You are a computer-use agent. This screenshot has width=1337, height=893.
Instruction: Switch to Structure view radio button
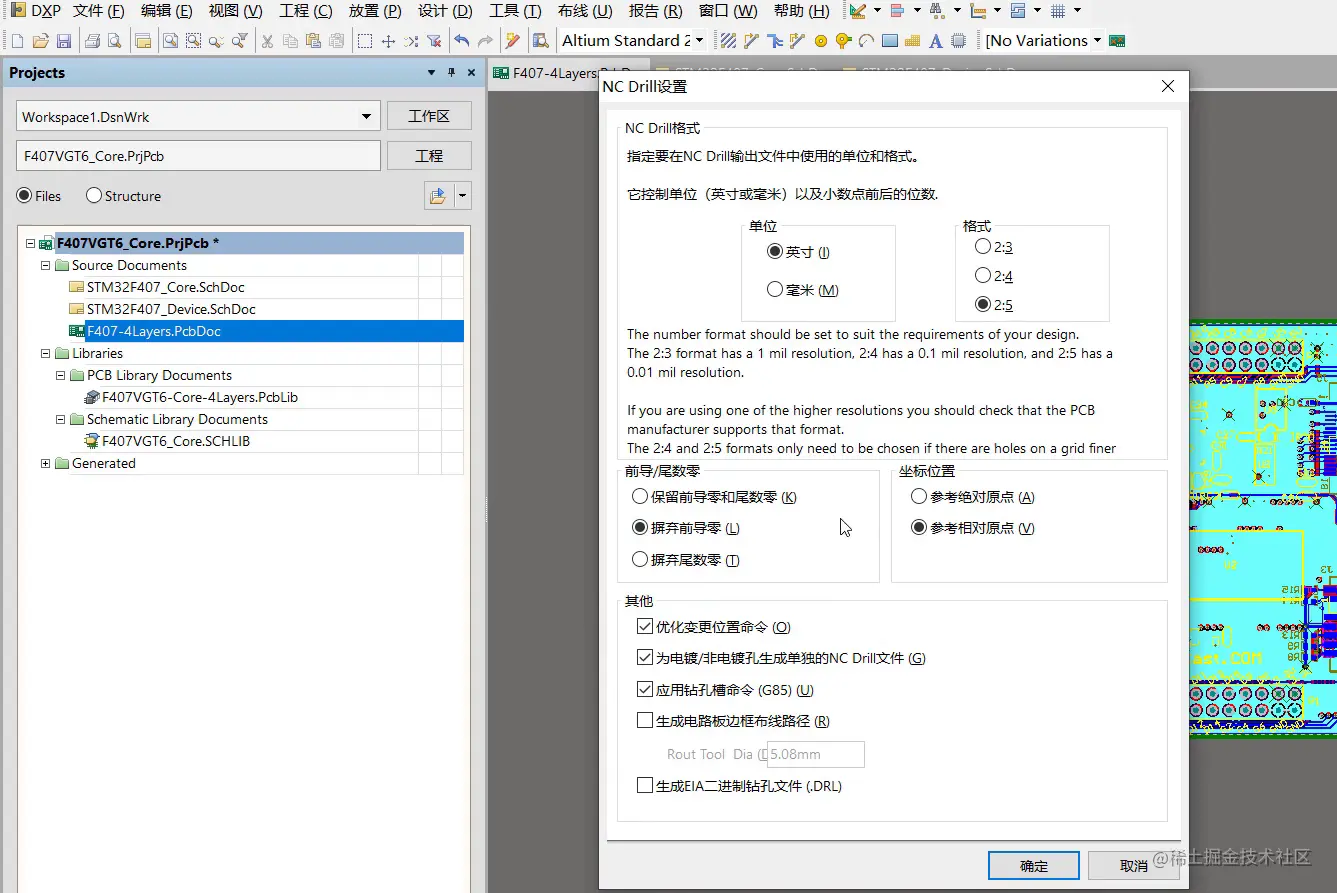click(94, 196)
